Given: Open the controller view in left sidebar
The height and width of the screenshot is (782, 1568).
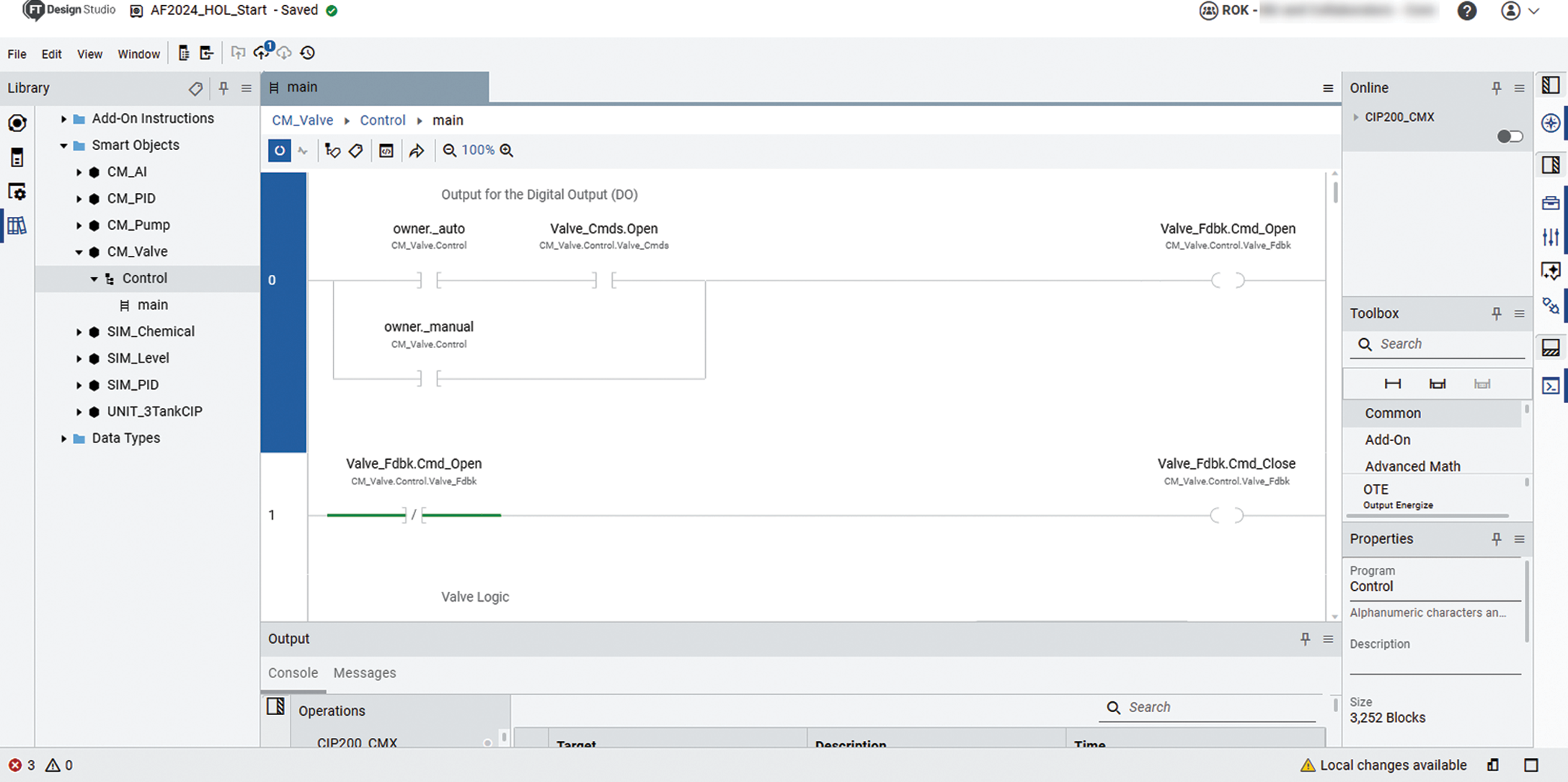Looking at the screenshot, I should (x=17, y=123).
